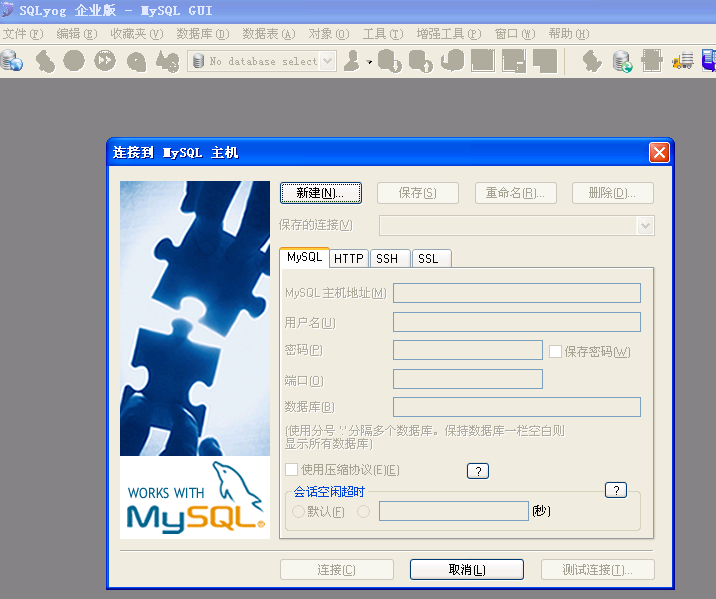Click the 测试连接(T)... button
Viewport: 716px width, 599px height.
tap(598, 570)
